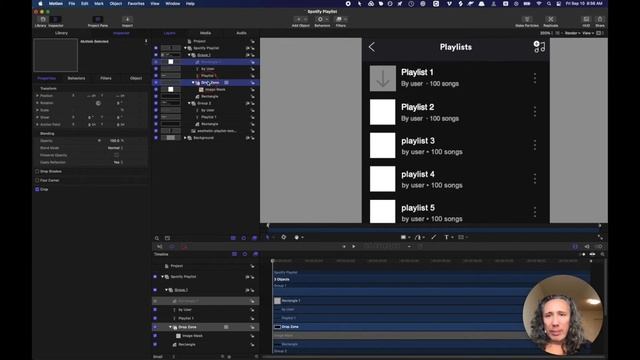Open the Object inspector tab
The image size is (640, 360).
[x=136, y=78]
